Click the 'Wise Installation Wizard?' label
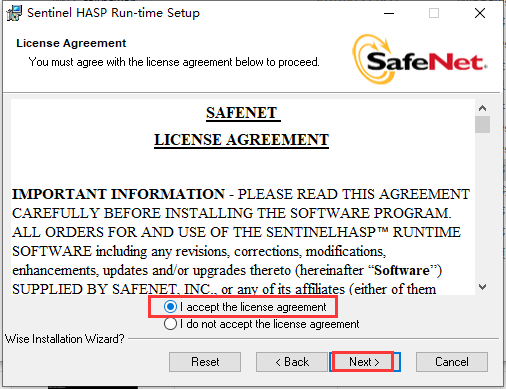The image size is (506, 389). [x=65, y=339]
